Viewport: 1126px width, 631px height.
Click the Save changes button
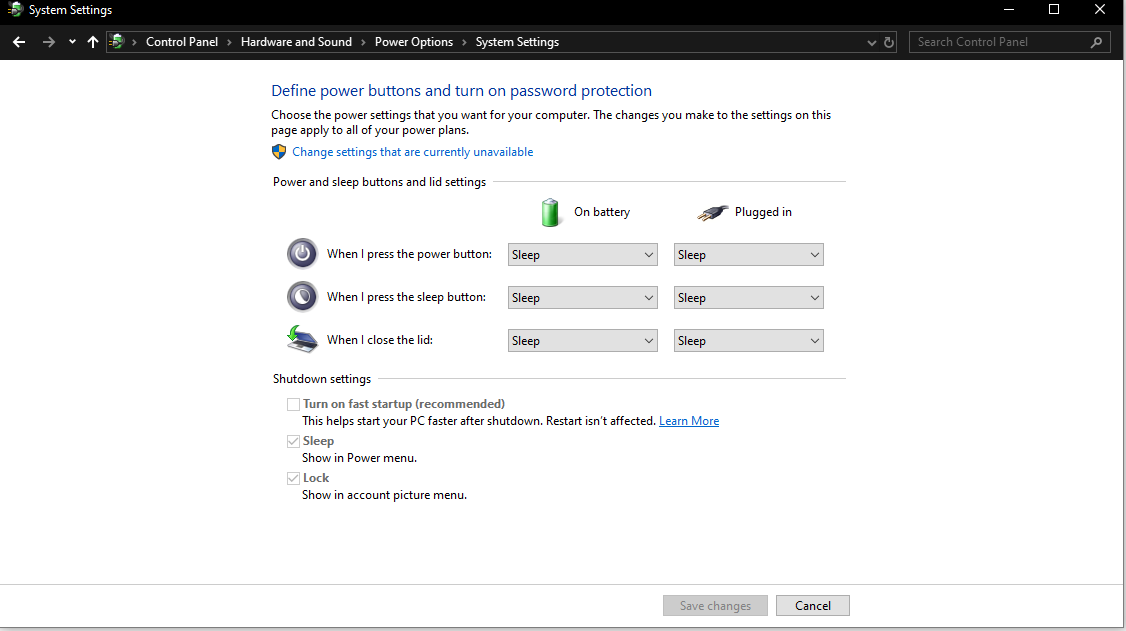click(715, 606)
